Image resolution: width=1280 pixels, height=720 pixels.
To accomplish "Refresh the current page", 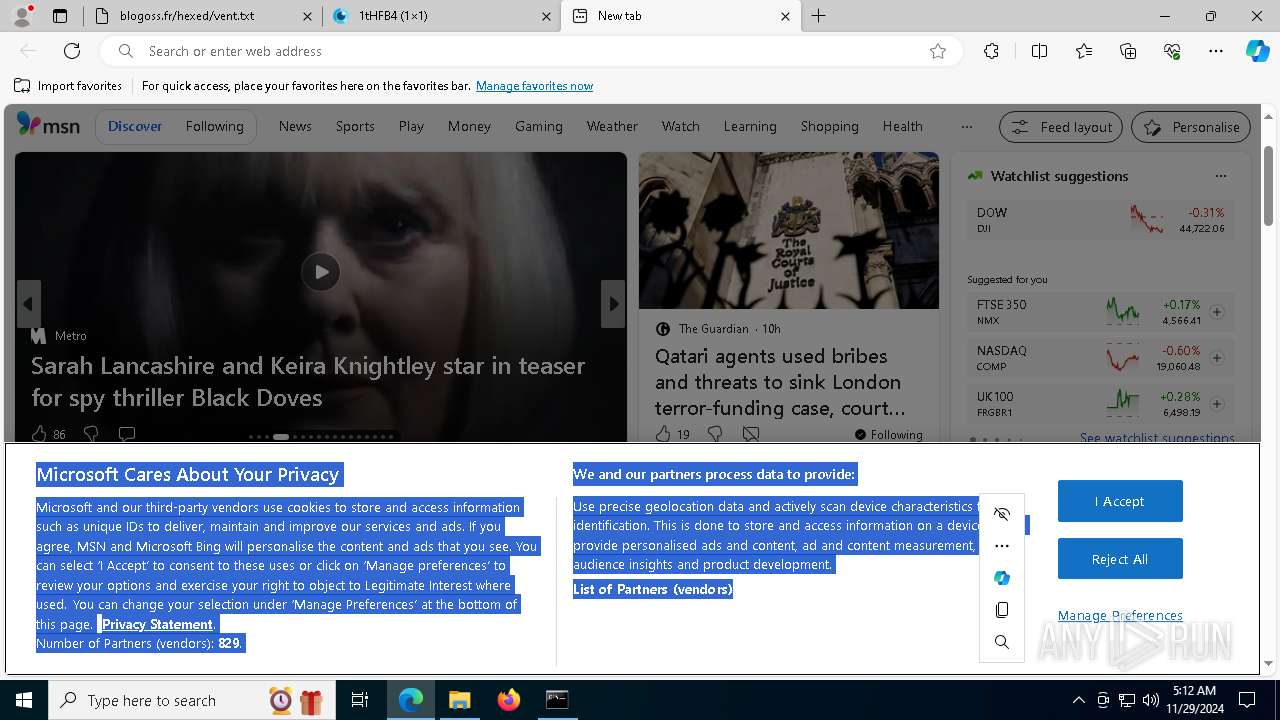I will [72, 51].
